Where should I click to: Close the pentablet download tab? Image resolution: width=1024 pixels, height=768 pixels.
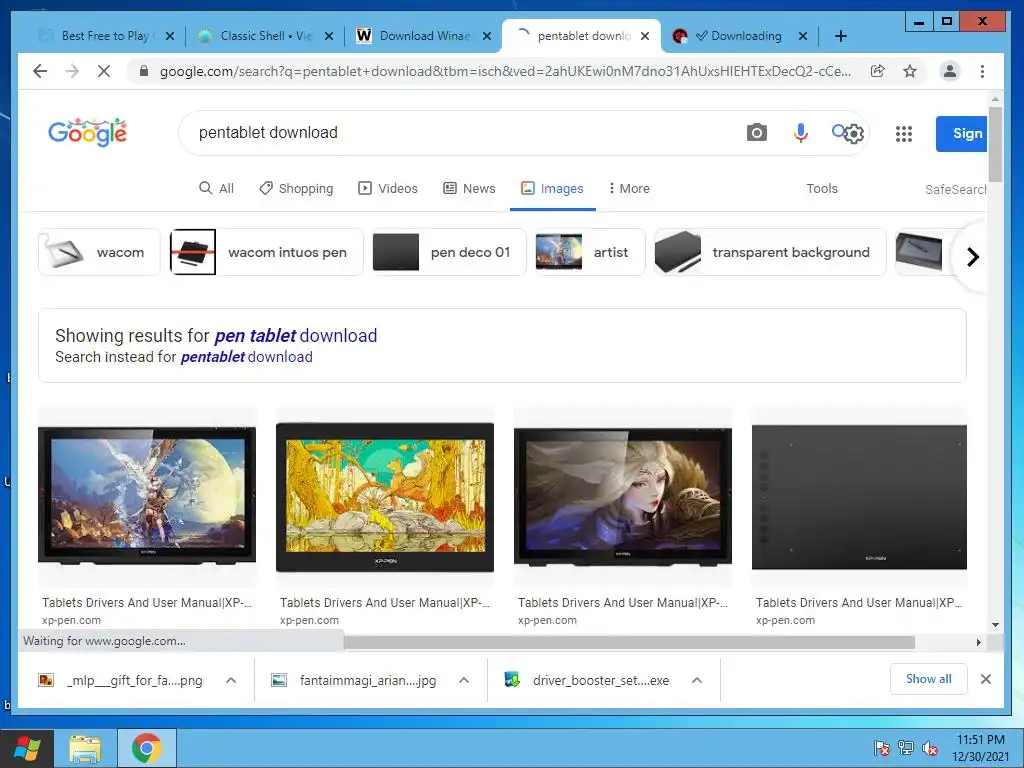[x=645, y=36]
